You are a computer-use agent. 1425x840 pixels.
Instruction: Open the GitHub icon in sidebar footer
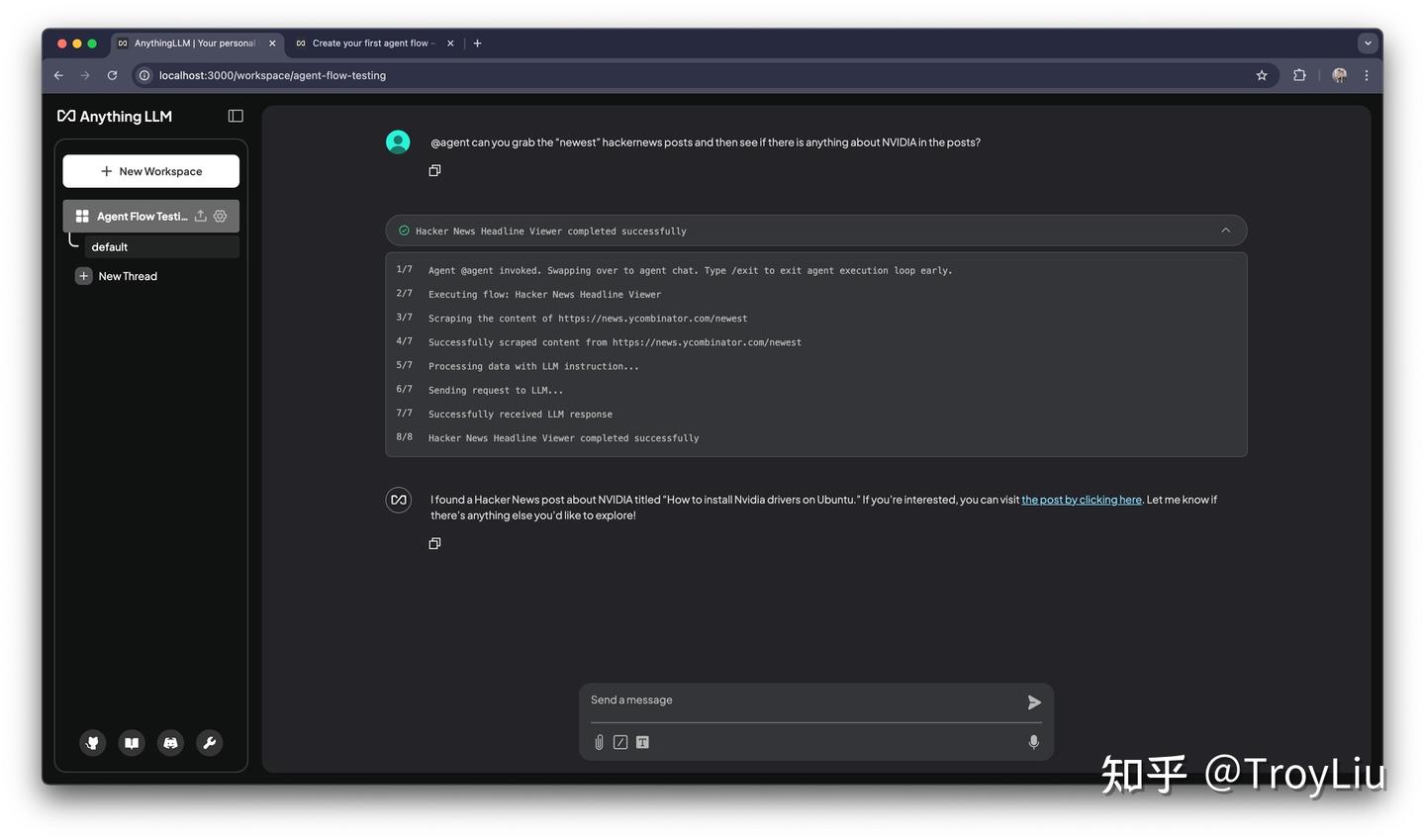click(x=93, y=743)
